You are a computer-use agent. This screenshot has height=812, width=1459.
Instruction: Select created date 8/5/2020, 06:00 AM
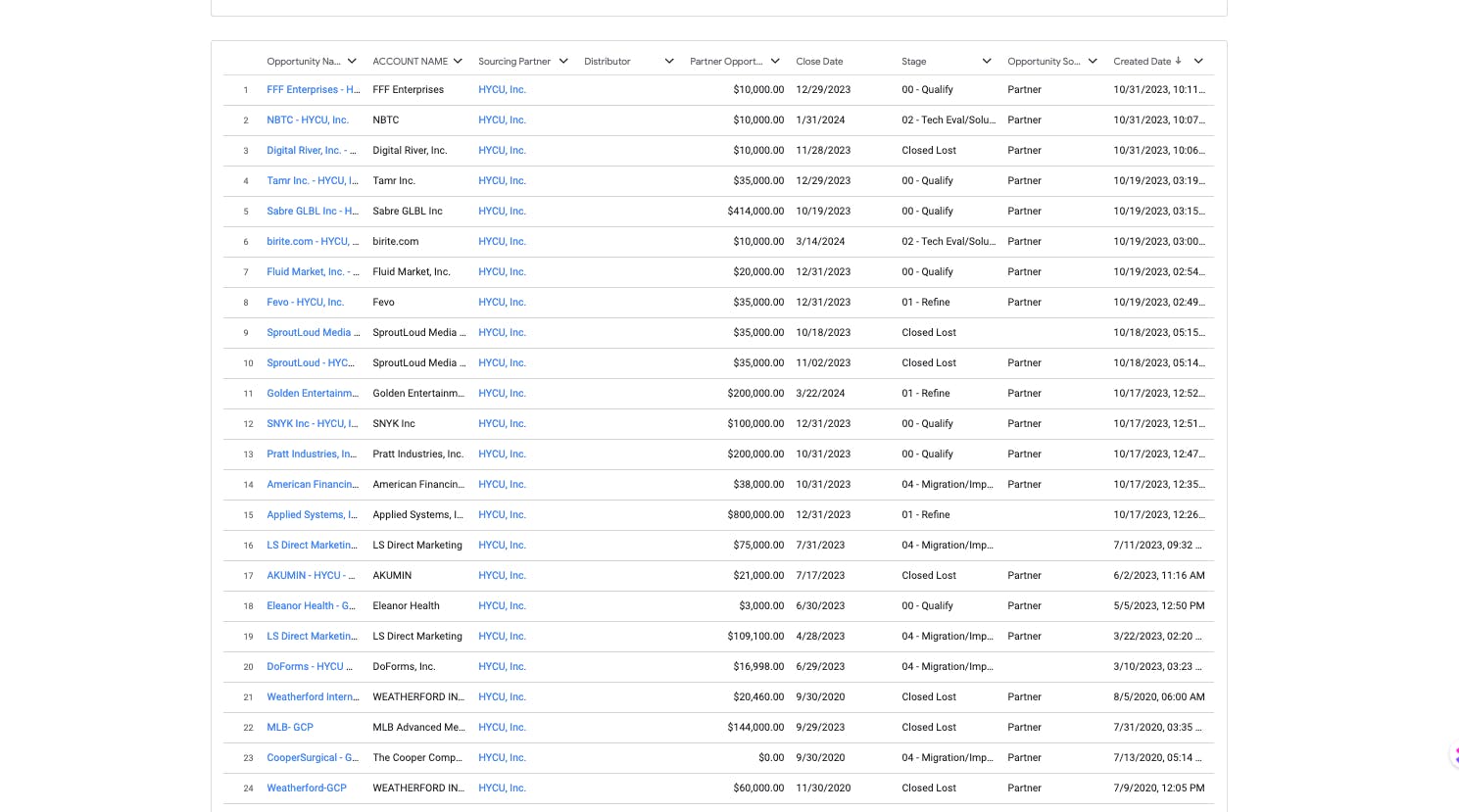(x=1159, y=696)
